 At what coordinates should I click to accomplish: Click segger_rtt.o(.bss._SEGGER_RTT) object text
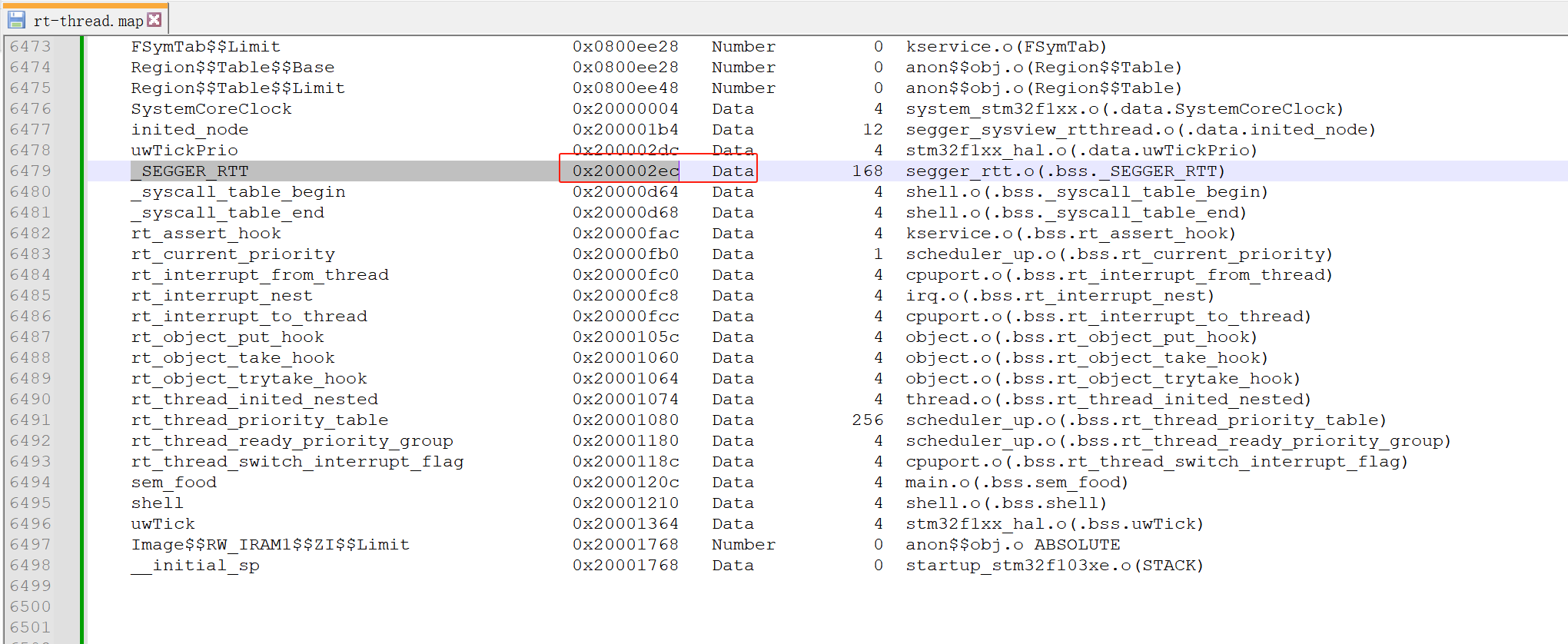pos(1065,171)
